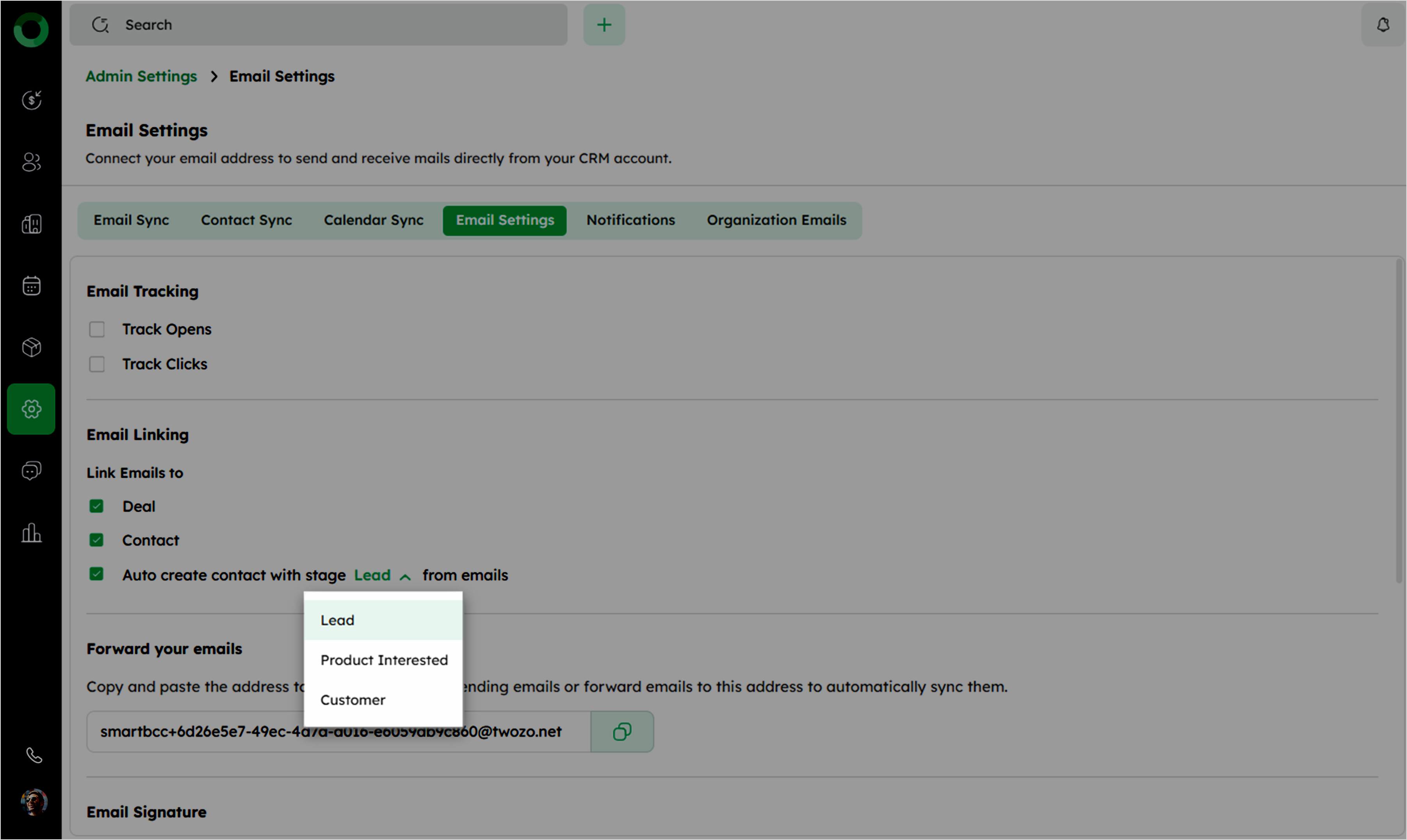
Task: Open the conversations chat sidebar icon
Action: point(31,471)
